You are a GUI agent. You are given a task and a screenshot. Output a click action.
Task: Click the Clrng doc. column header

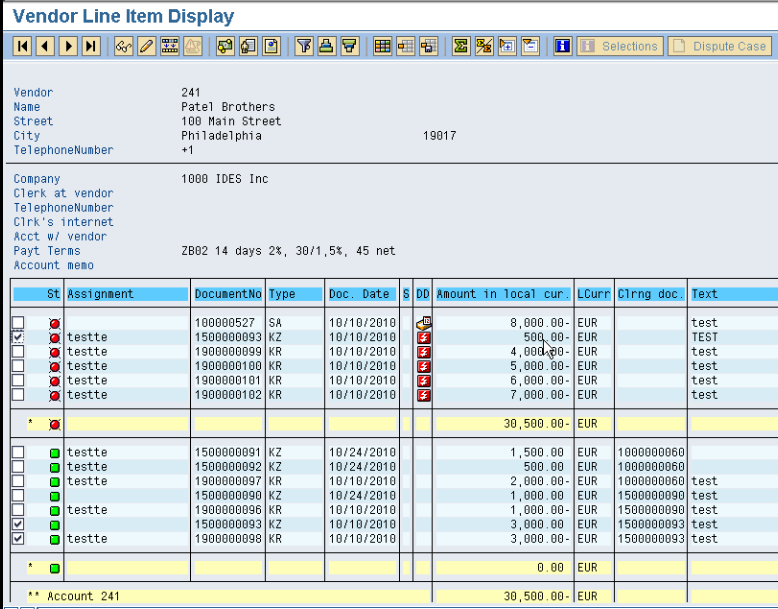pos(650,294)
